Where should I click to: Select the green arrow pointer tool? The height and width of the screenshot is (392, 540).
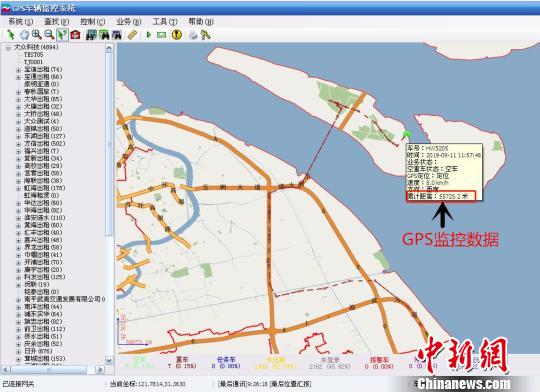[x=11, y=35]
